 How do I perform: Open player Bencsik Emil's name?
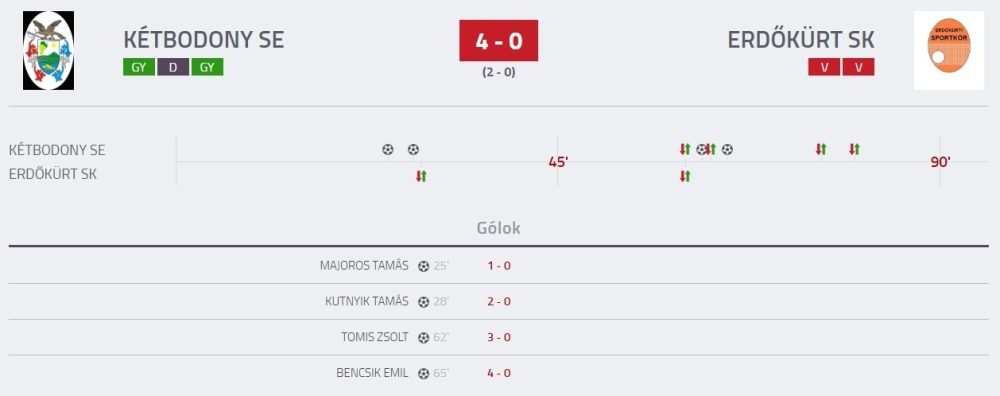(x=372, y=373)
